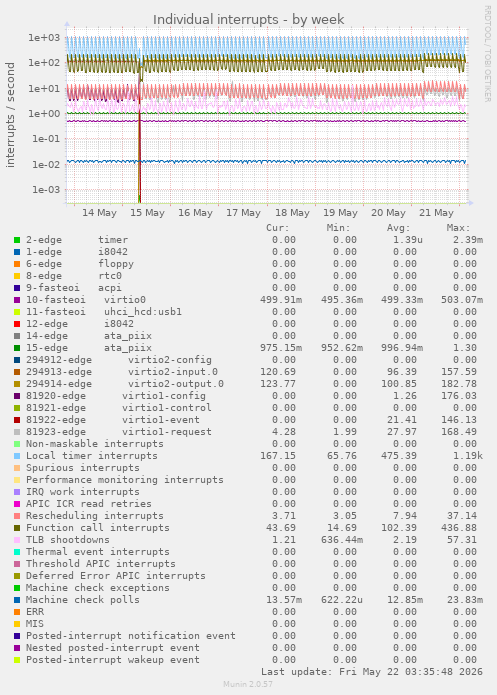
Task: Click the 15 May label on time axis
Action: [x=147, y=213]
